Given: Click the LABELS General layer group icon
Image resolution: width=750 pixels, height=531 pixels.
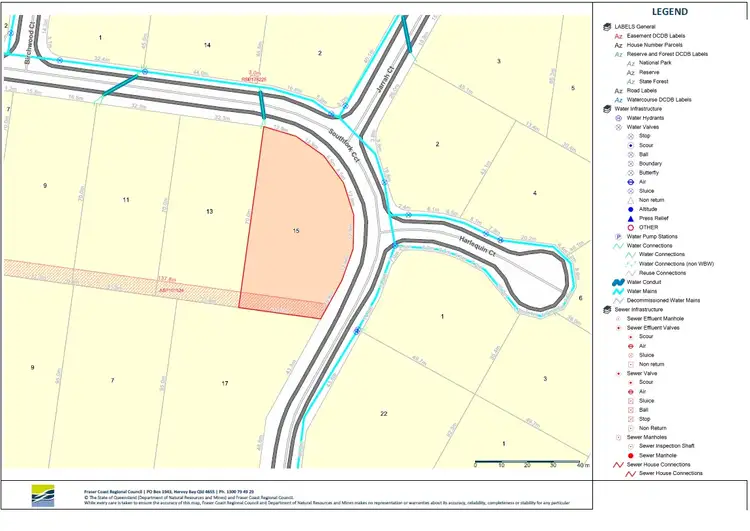Looking at the screenshot, I should coord(605,25).
